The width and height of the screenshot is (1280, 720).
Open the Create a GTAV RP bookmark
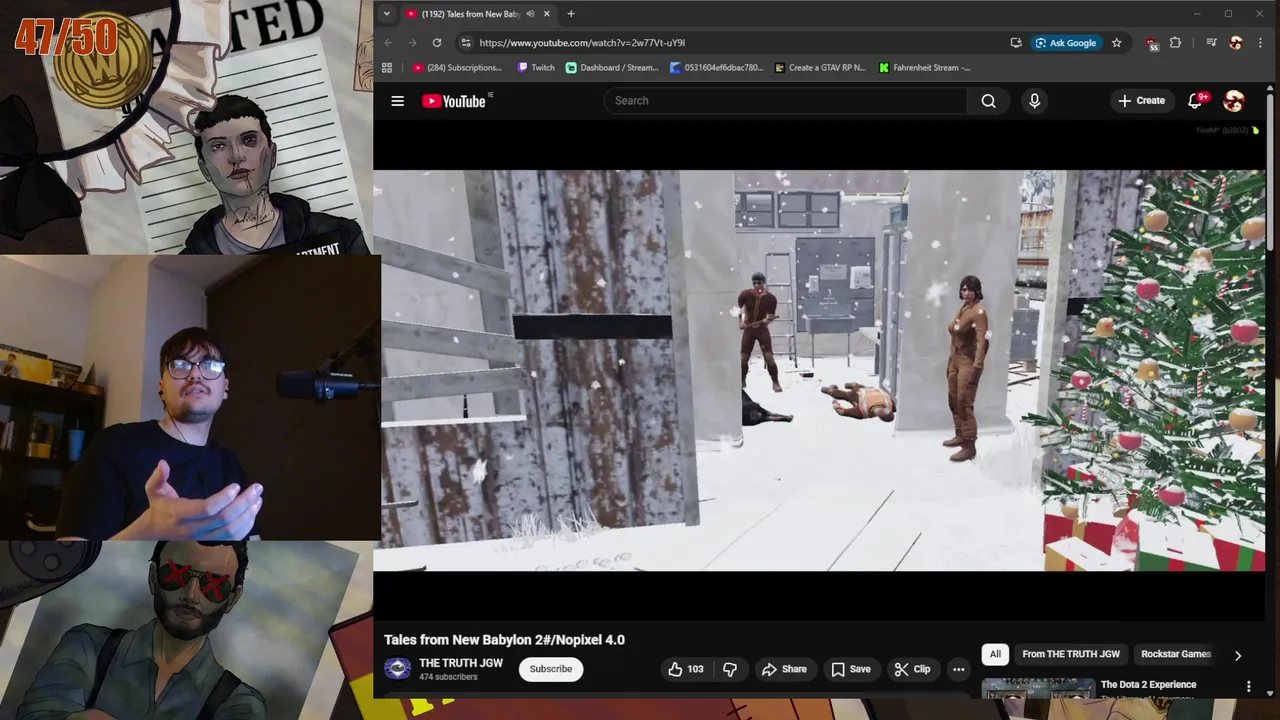[x=821, y=68]
